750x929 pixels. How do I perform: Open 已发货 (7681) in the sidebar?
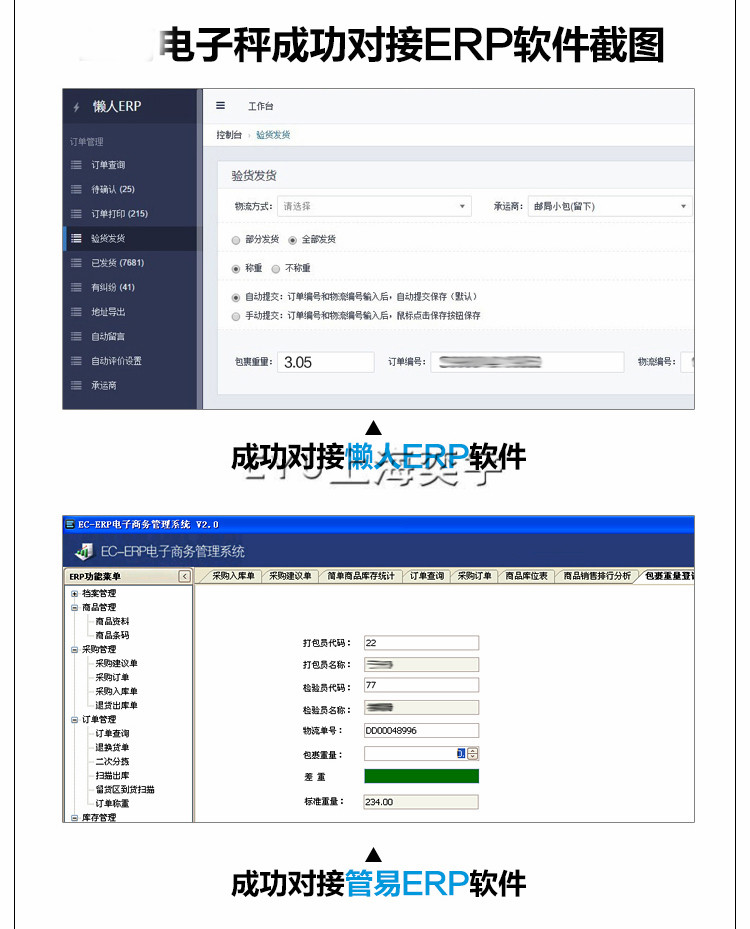pyautogui.click(x=117, y=262)
